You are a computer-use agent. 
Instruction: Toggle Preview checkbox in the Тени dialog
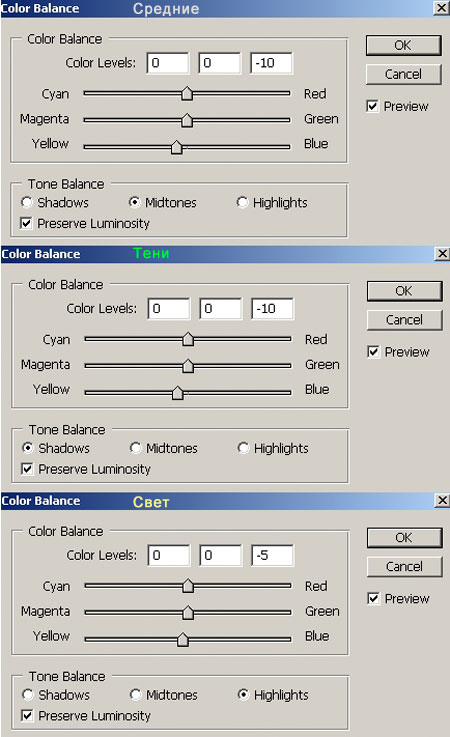coord(373,352)
